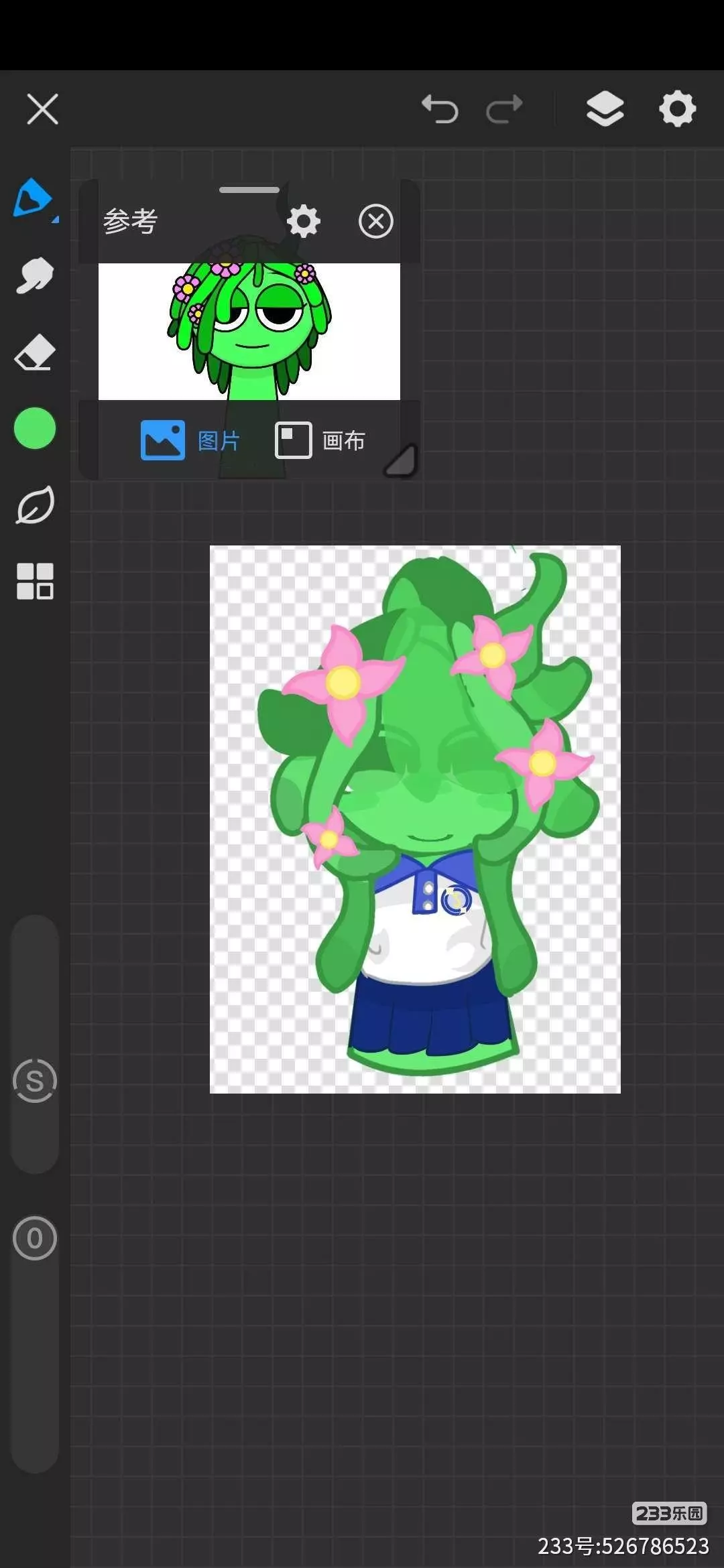Switch reference to 图片 image tab
The height and width of the screenshot is (1568, 724).
190,440
